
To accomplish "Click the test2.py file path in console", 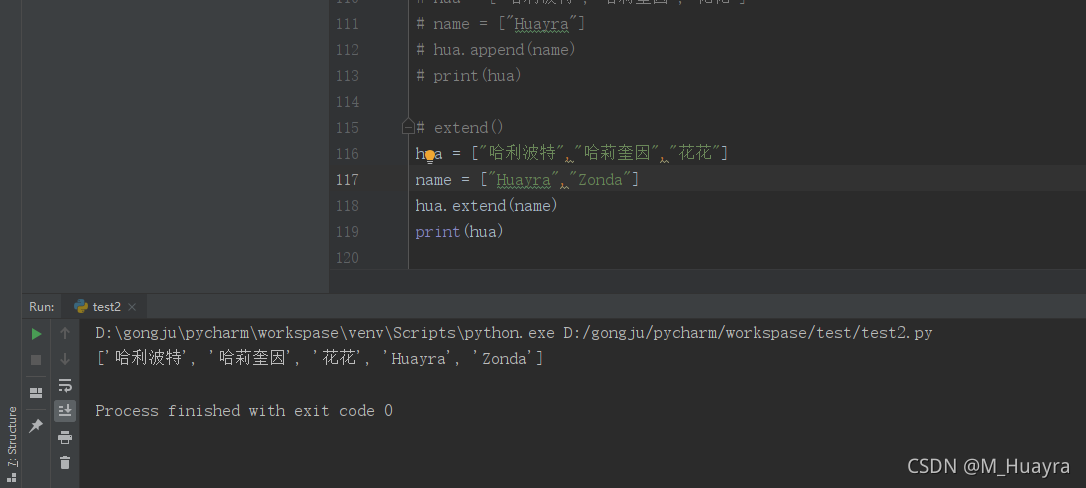I will [748, 333].
